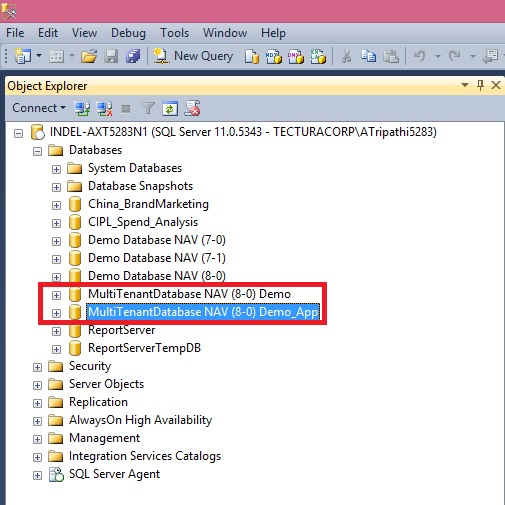
Task: Click the ReportServer database cylinder icon
Action: tap(75, 330)
